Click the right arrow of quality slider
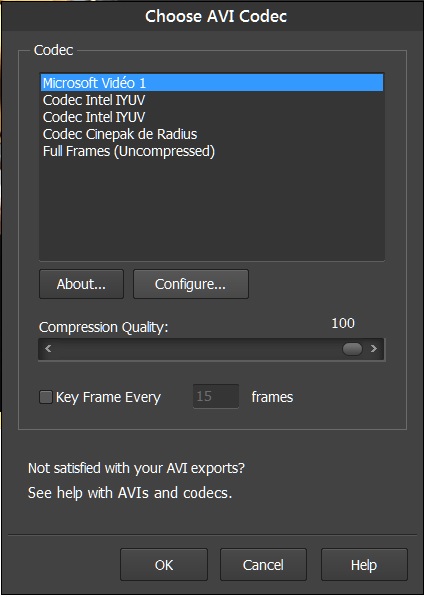This screenshot has height=597, width=424. 374,349
